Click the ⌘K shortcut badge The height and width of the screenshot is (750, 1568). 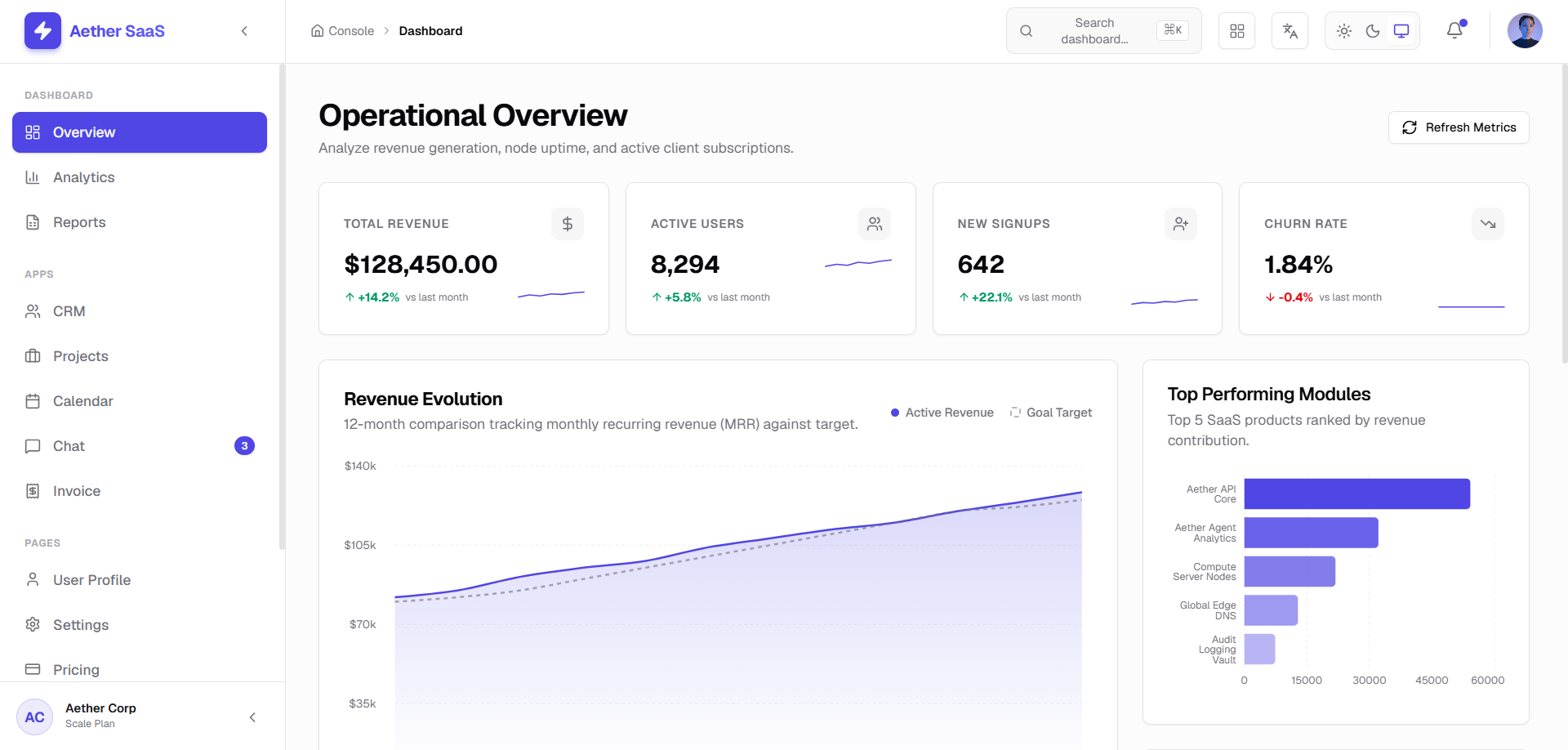pyautogui.click(x=1173, y=30)
